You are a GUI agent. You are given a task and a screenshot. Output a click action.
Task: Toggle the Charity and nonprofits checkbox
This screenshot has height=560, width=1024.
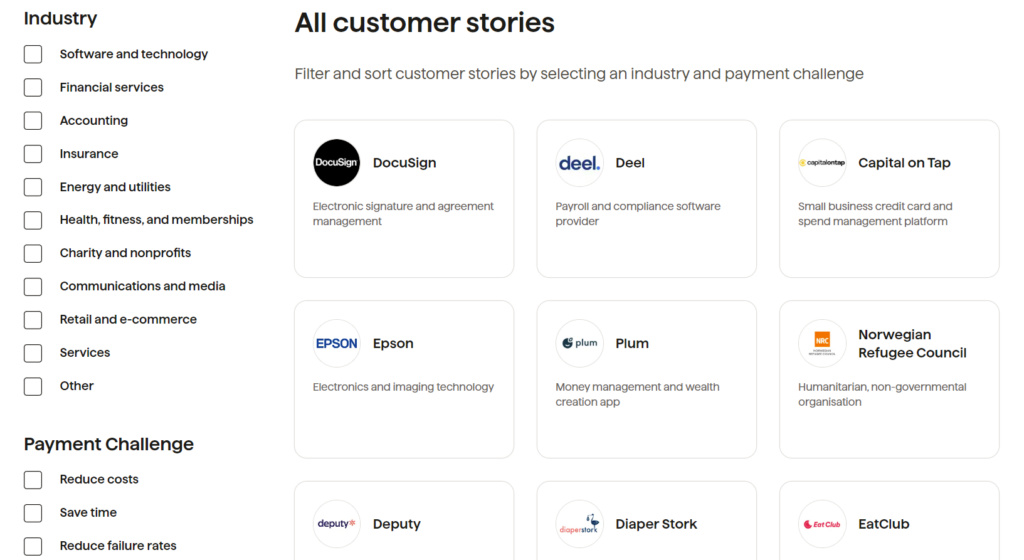(33, 253)
